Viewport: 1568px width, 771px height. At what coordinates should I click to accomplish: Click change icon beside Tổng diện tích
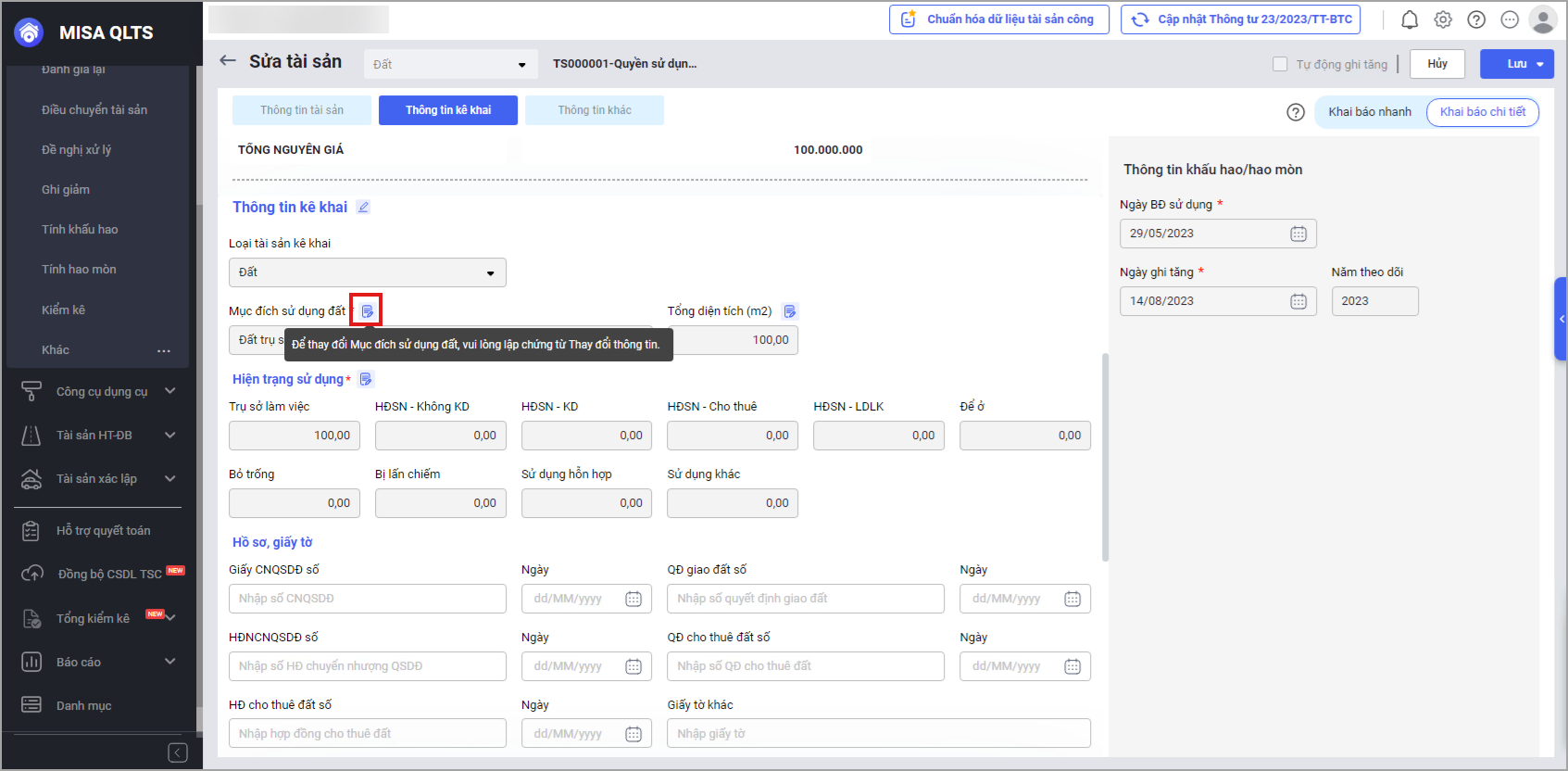[x=789, y=311]
